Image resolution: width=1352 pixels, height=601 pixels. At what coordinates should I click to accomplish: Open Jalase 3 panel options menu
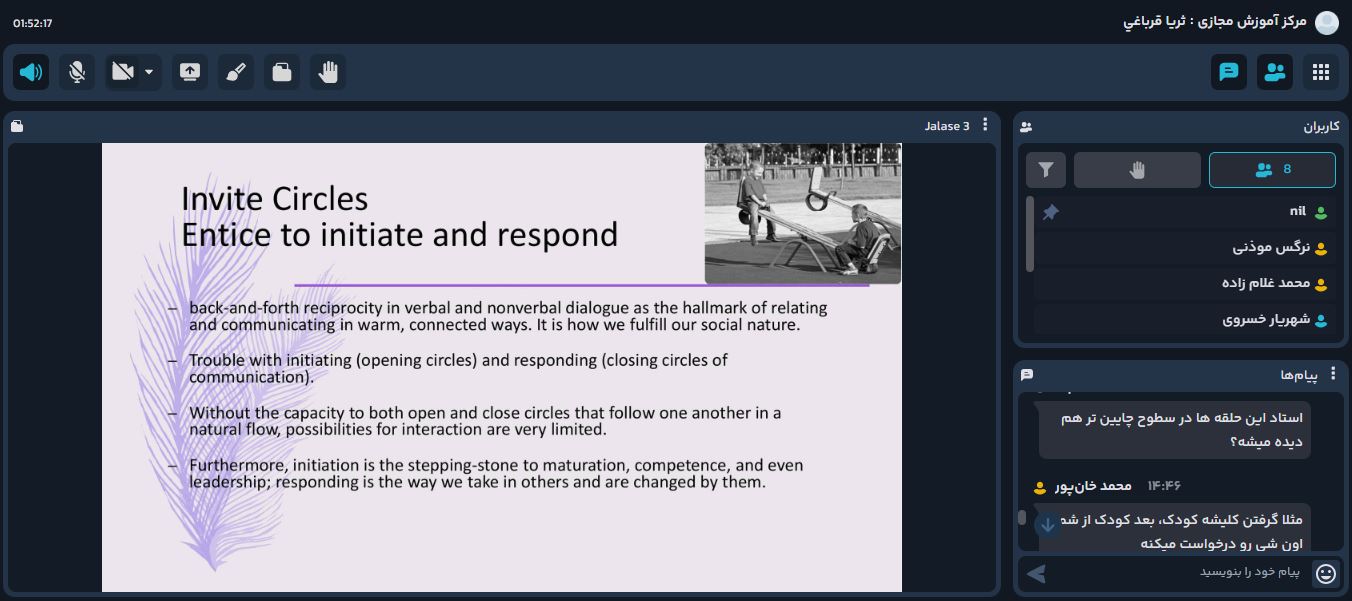pyautogui.click(x=985, y=125)
